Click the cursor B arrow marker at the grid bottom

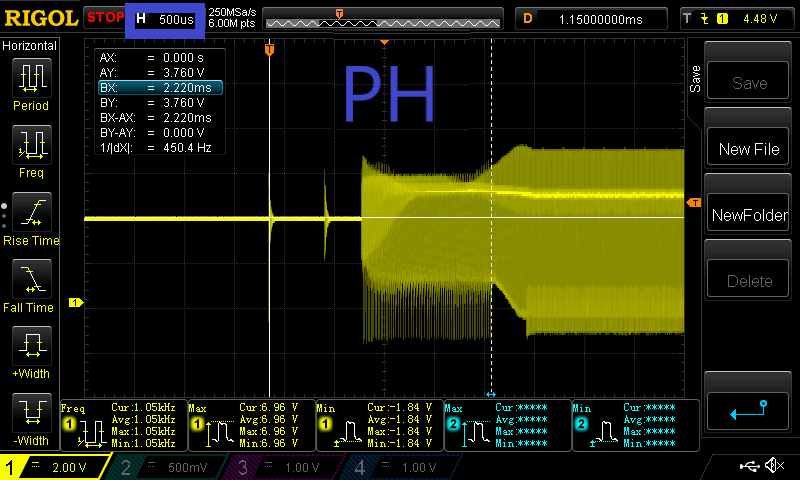(x=491, y=394)
